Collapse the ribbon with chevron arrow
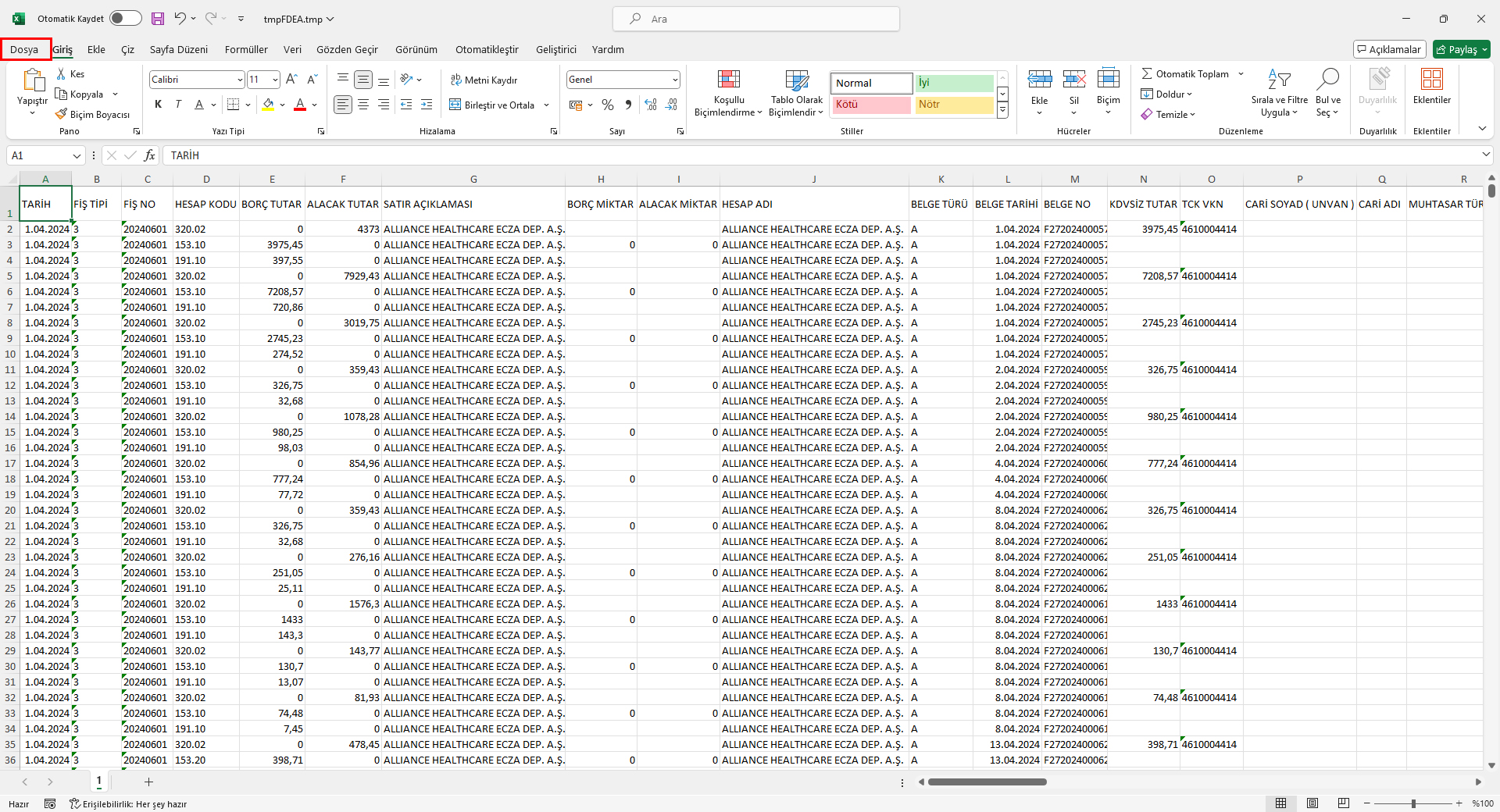Screen dimensions: 1500x812 pos(1482,128)
